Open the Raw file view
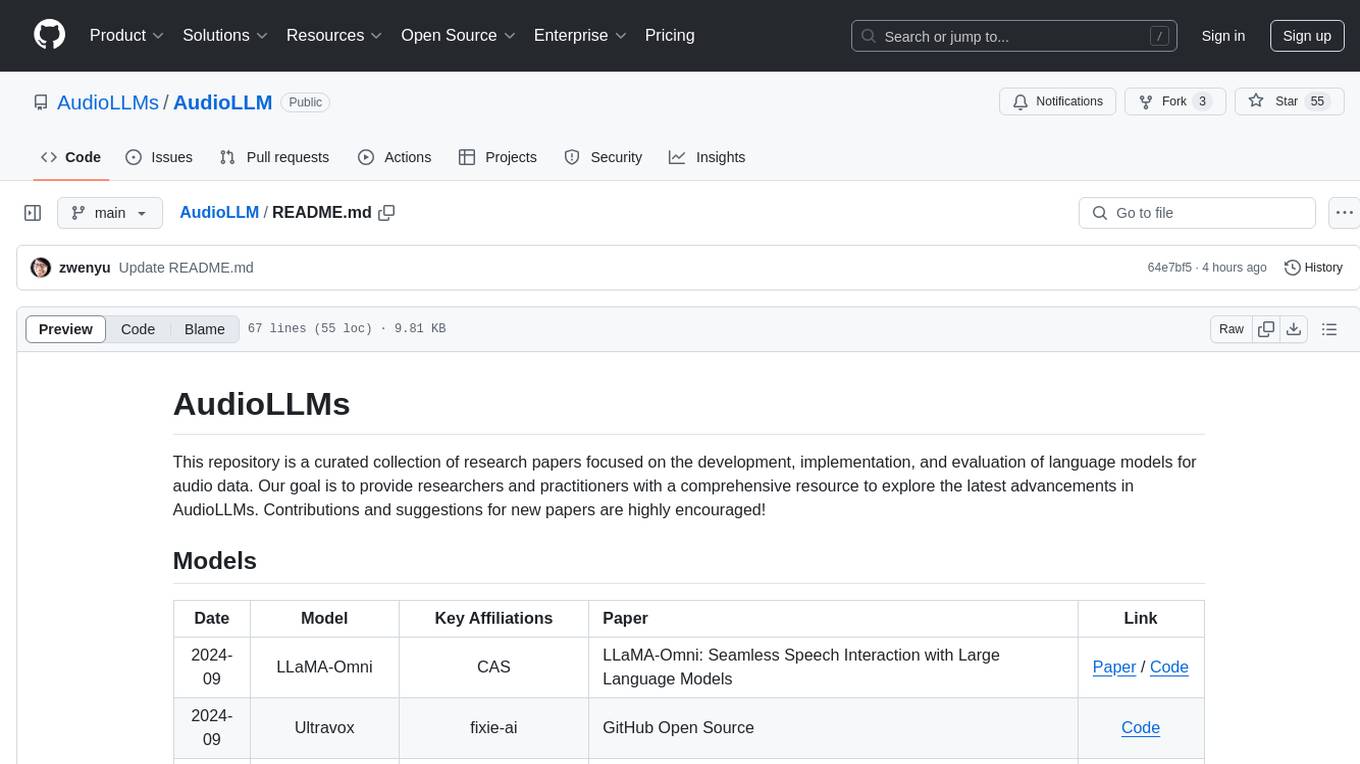 click(1231, 329)
